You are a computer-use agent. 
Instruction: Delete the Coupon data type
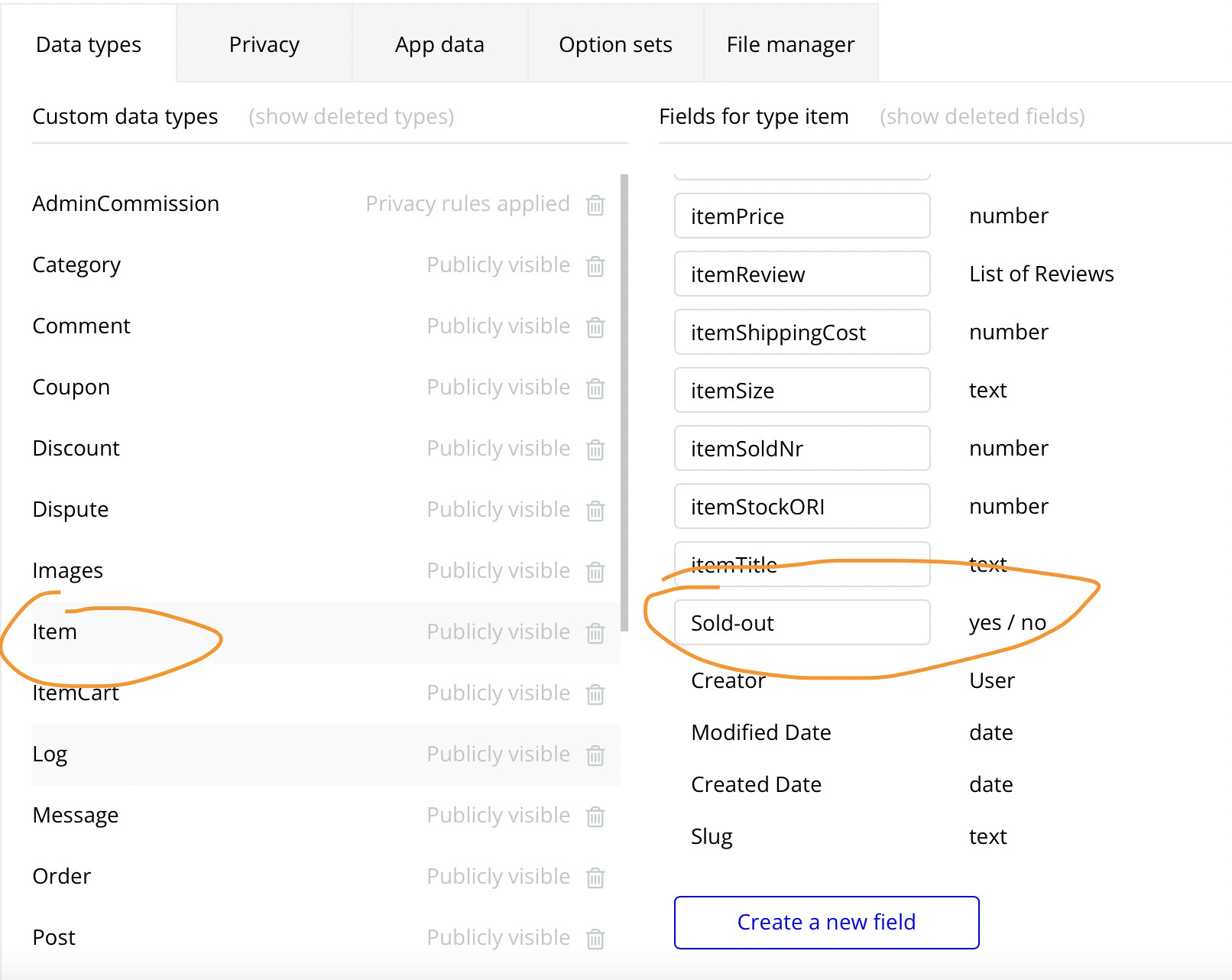[595, 388]
